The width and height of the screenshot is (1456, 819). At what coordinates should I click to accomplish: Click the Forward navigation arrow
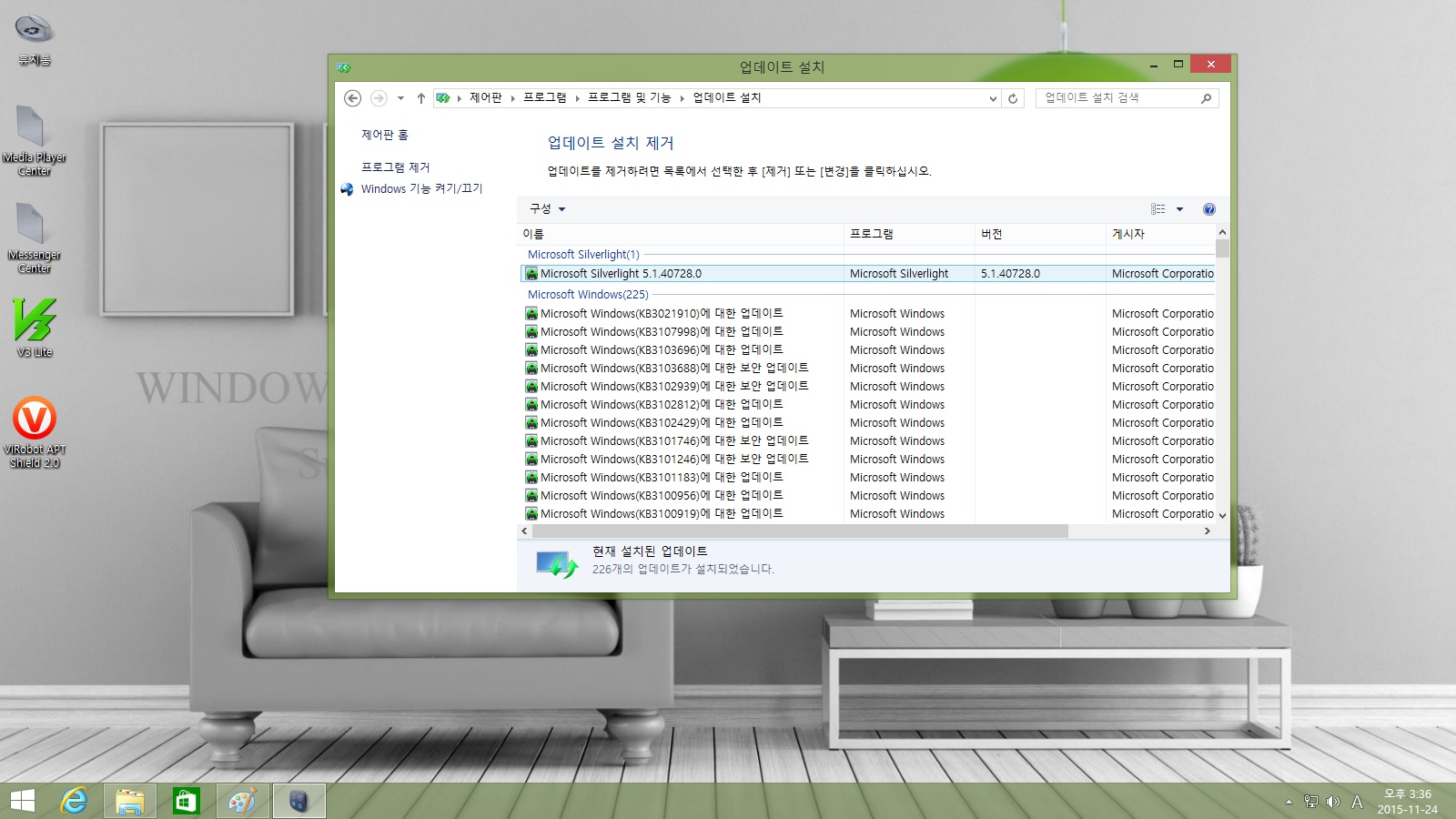click(379, 98)
